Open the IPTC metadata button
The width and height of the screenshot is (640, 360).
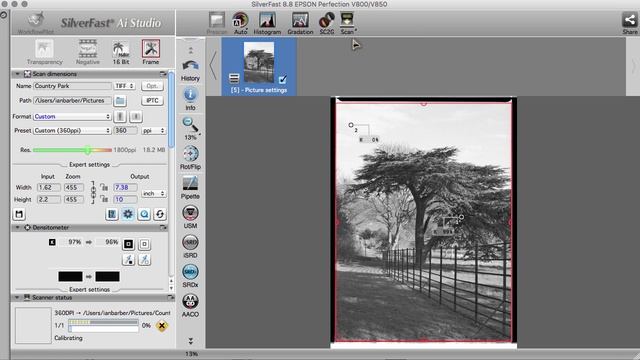[152, 100]
